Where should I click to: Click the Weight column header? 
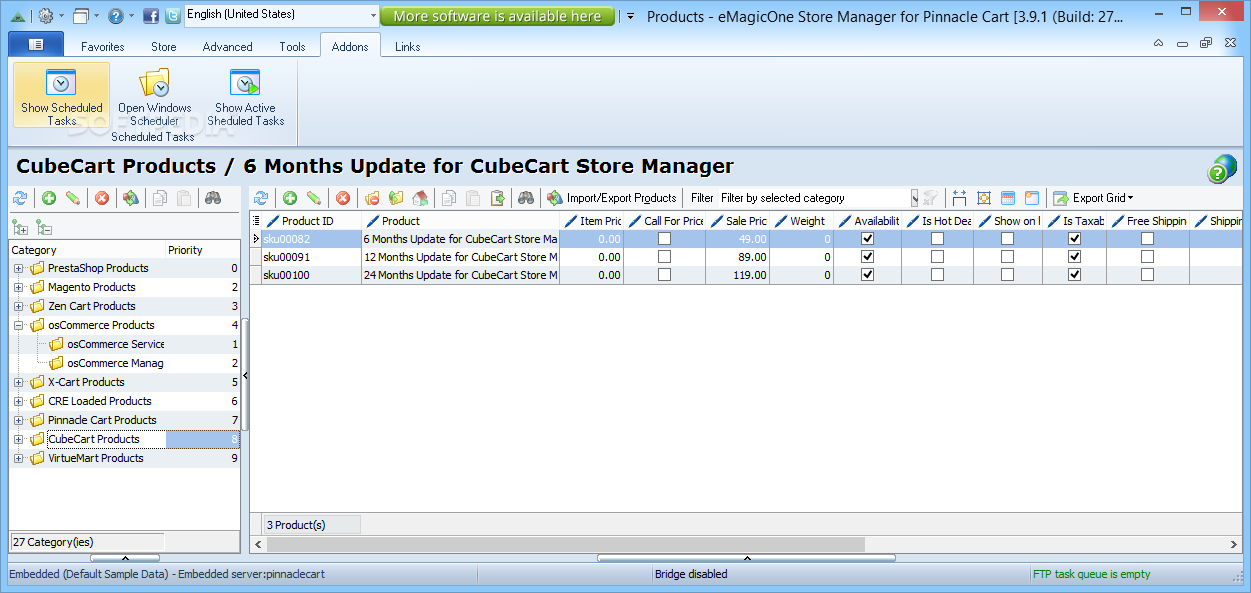coord(801,221)
